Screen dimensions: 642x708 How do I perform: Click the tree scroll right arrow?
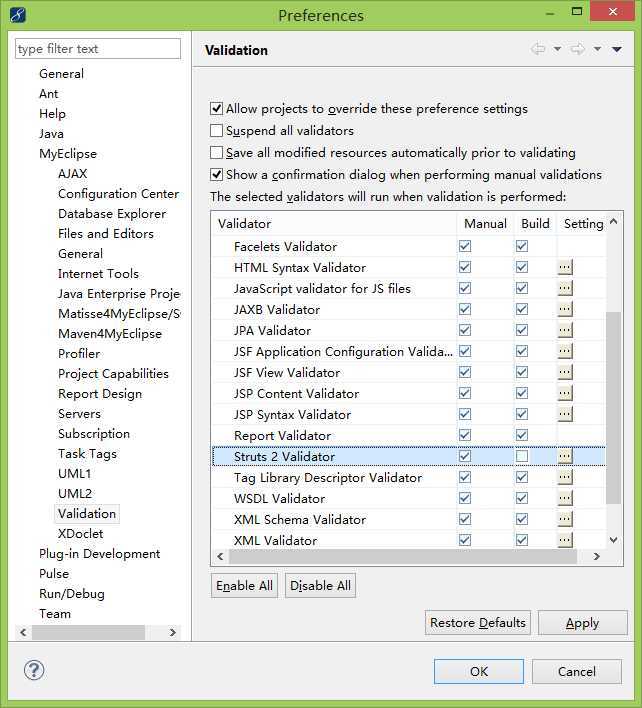172,632
